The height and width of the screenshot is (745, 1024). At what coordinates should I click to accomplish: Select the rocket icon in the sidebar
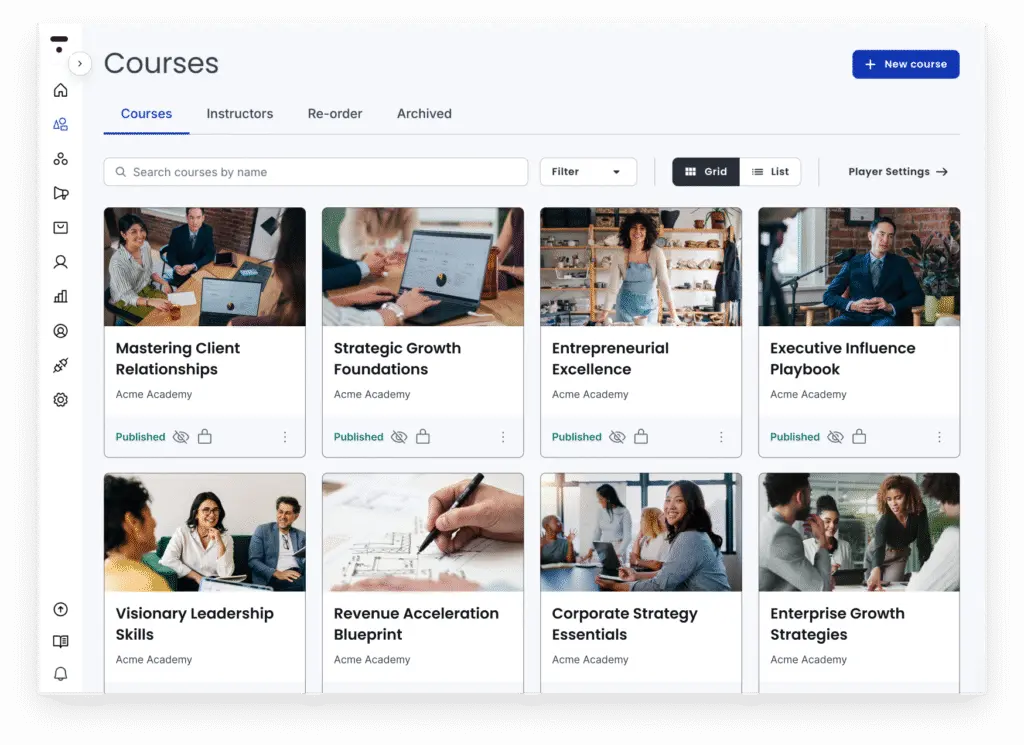[x=60, y=365]
